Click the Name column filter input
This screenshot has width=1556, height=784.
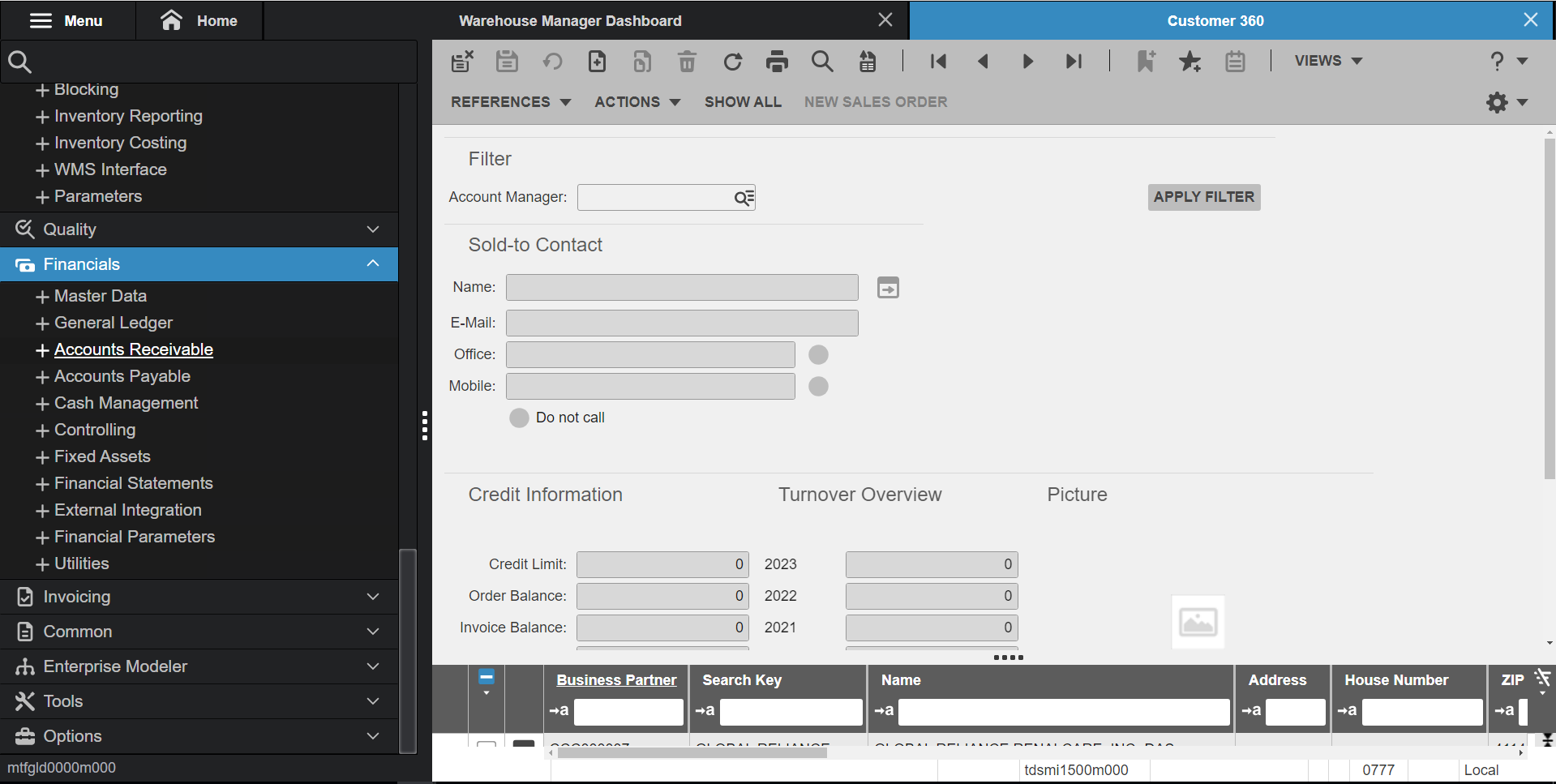[1064, 712]
